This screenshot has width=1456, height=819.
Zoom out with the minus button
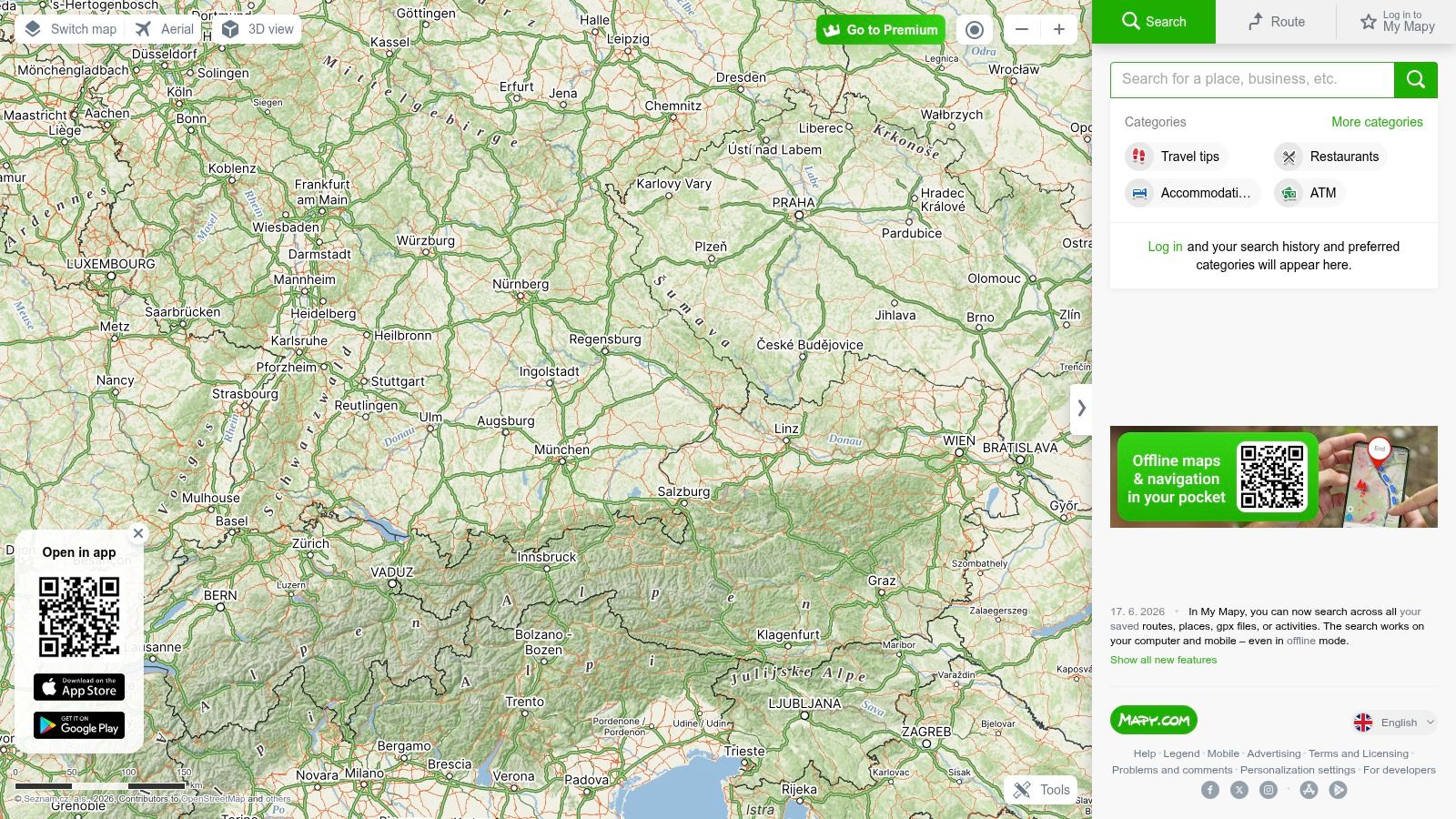1022,30
